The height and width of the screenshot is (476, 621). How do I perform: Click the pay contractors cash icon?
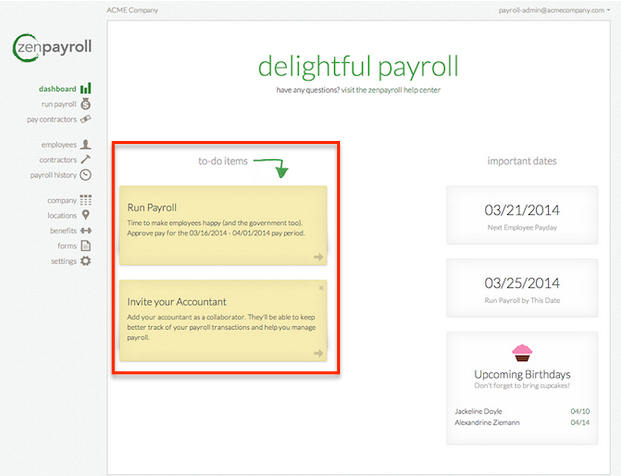[86, 119]
